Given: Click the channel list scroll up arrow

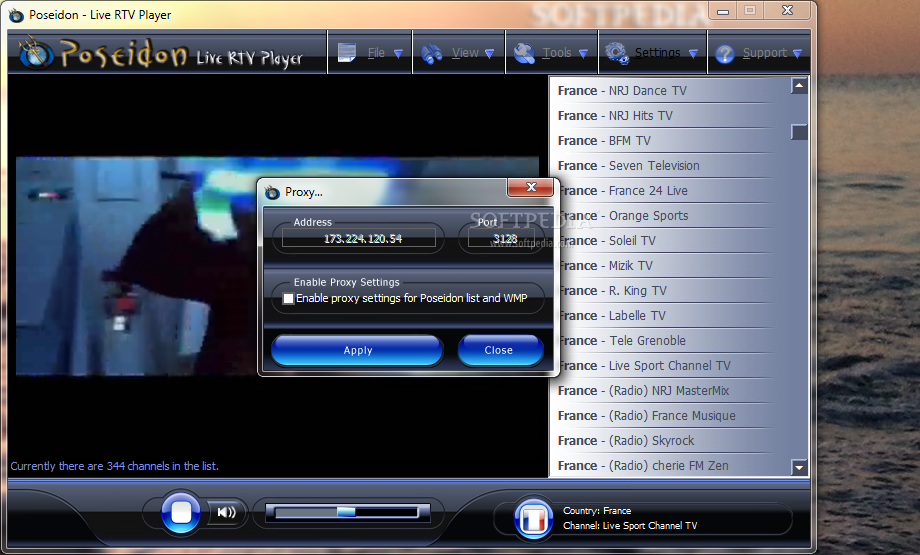Looking at the screenshot, I should (x=799, y=86).
